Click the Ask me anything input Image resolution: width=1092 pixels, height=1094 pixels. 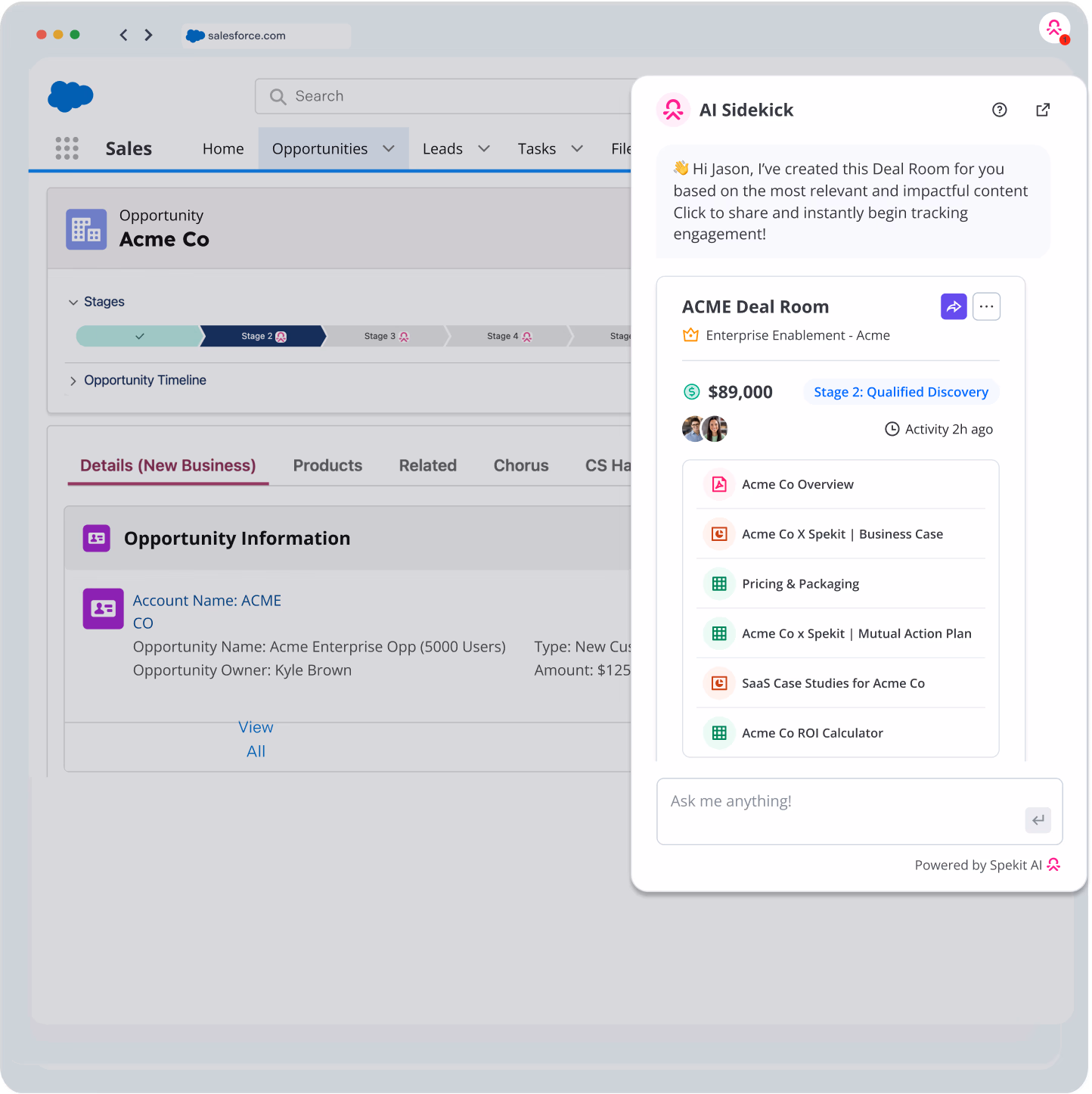point(860,811)
